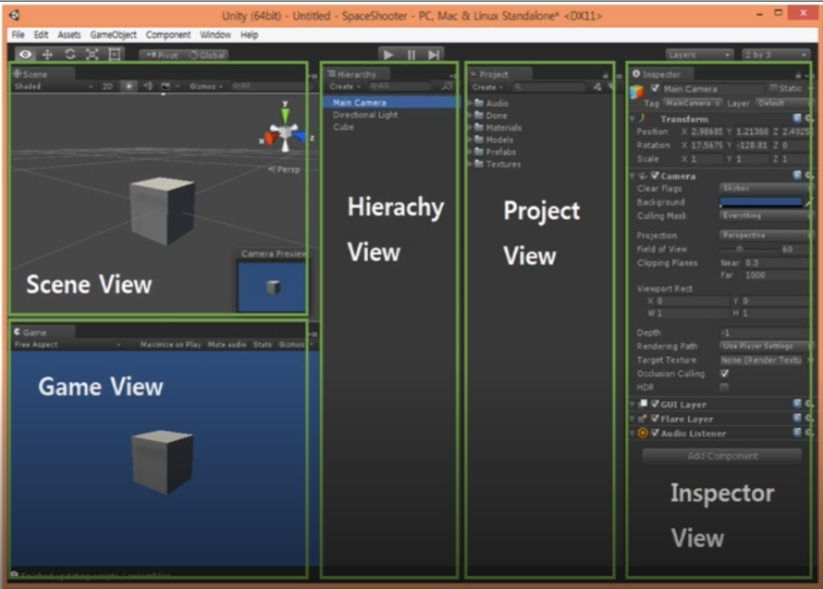
Task: Select the Rotate tool in toolbar
Action: point(70,55)
